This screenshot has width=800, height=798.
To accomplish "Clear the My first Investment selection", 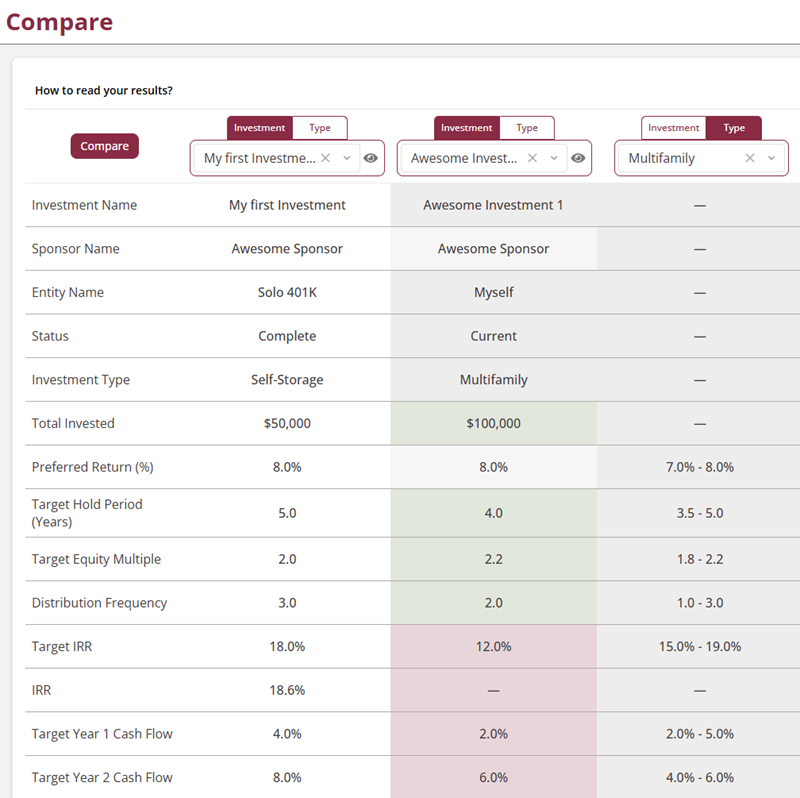I will click(326, 158).
